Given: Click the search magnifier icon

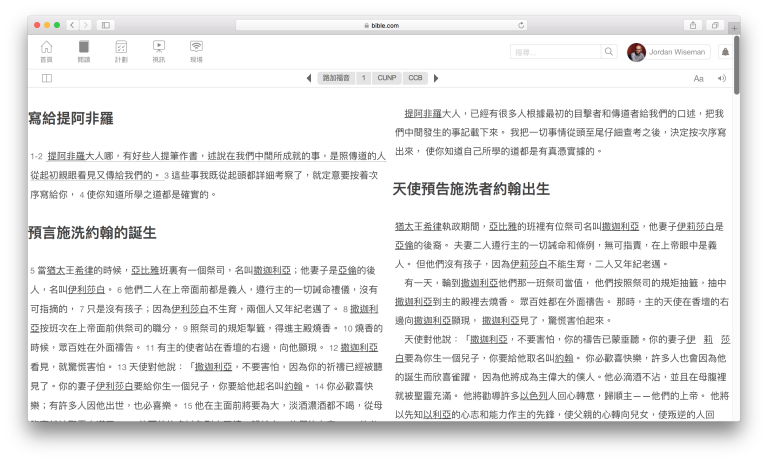Looking at the screenshot, I should (x=608, y=52).
